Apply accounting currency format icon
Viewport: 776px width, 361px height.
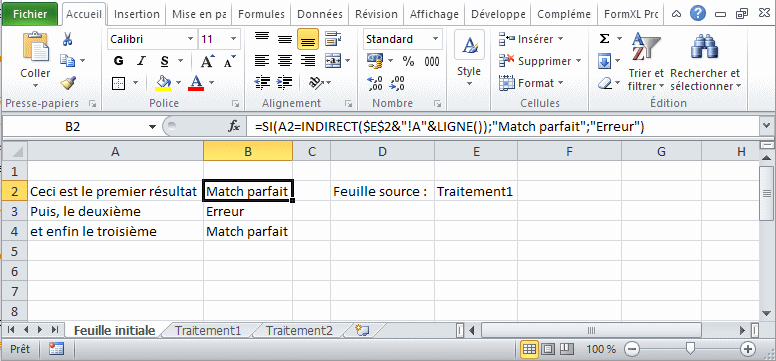[375, 61]
